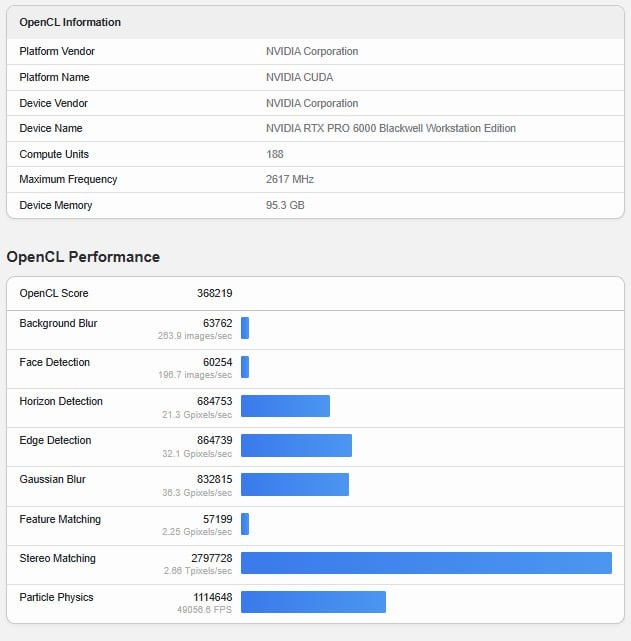Click the OpenCL Information header
The width and height of the screenshot is (631, 641).
point(70,22)
